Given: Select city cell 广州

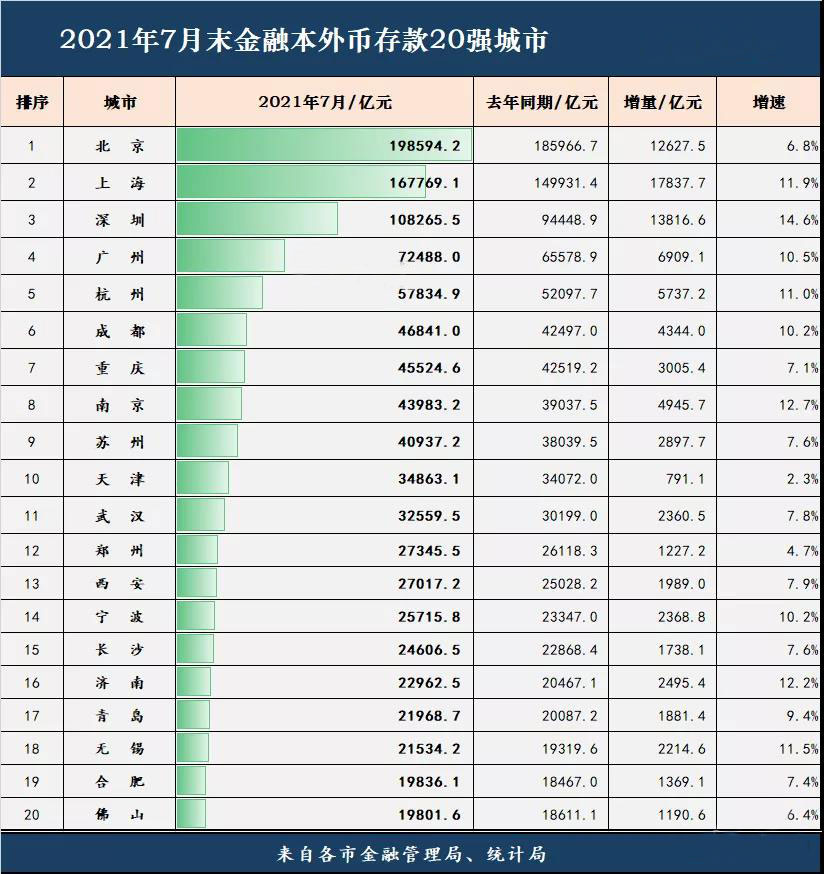Looking at the screenshot, I should pyautogui.click(x=120, y=257).
